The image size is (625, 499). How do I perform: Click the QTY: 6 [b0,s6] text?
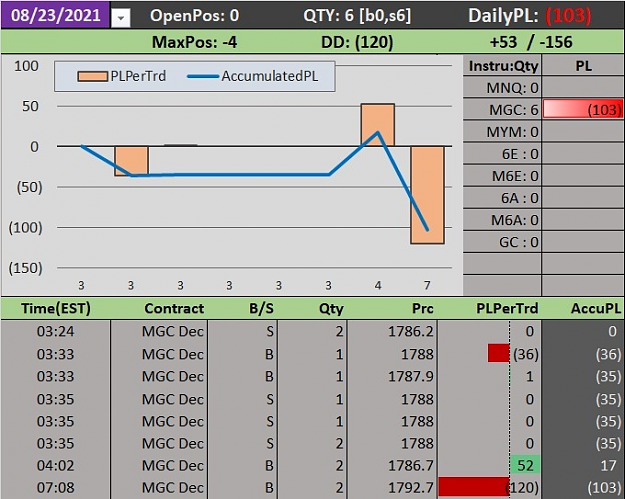coord(357,16)
